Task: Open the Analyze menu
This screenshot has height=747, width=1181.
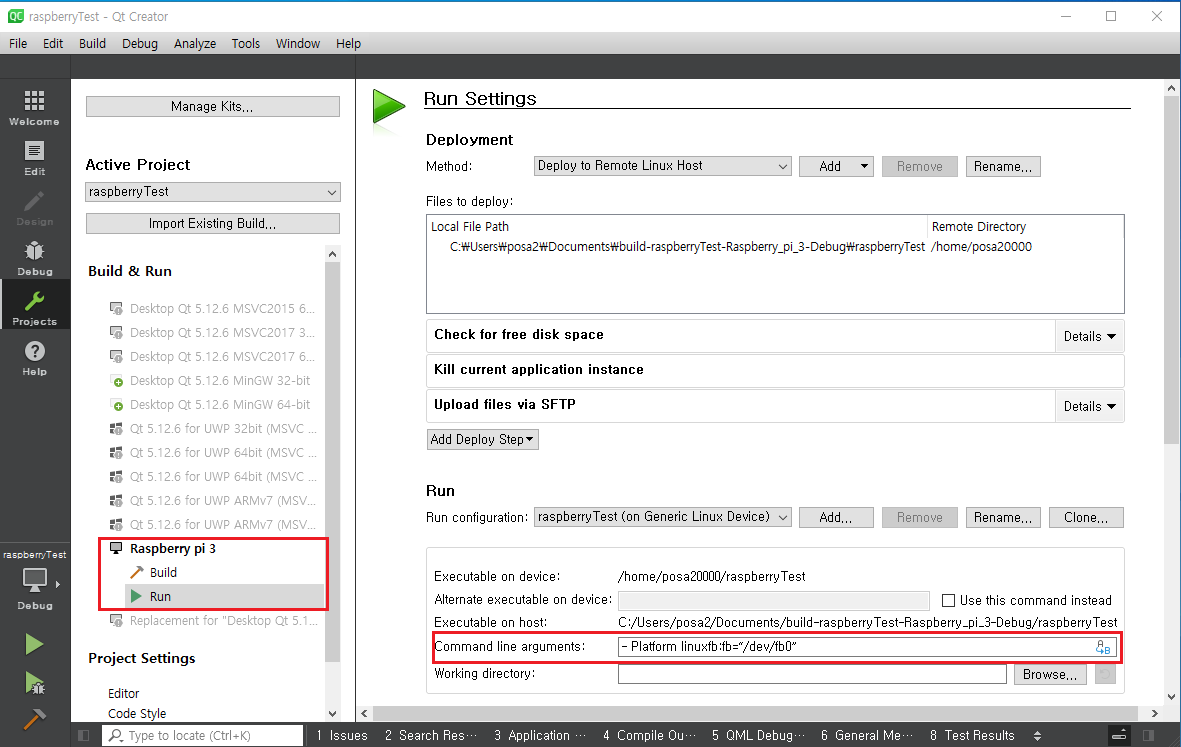Action: (195, 44)
